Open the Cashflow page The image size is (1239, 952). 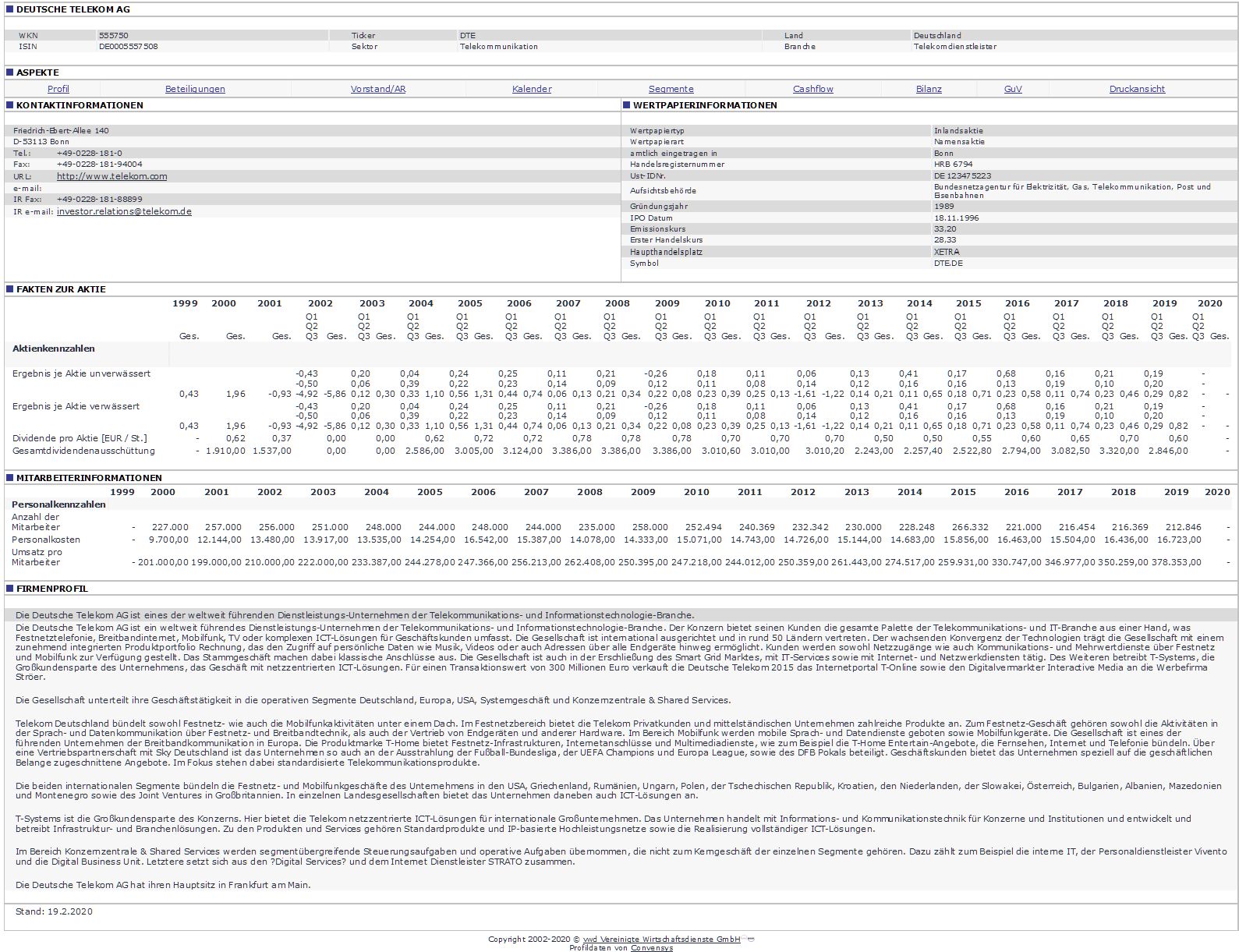(x=812, y=89)
